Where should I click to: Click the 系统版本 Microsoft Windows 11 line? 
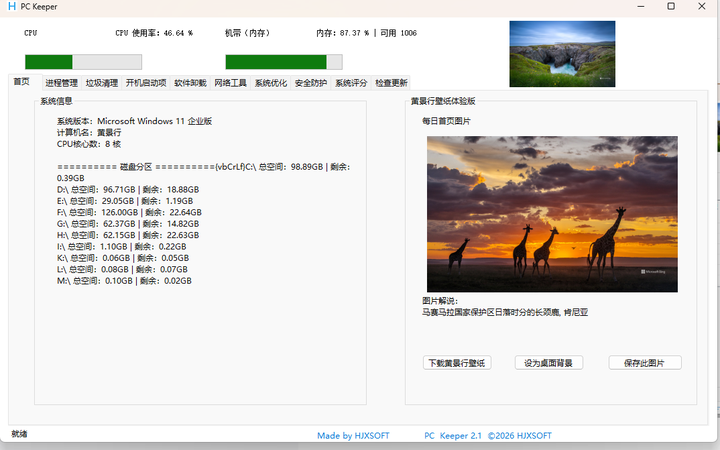coord(135,121)
